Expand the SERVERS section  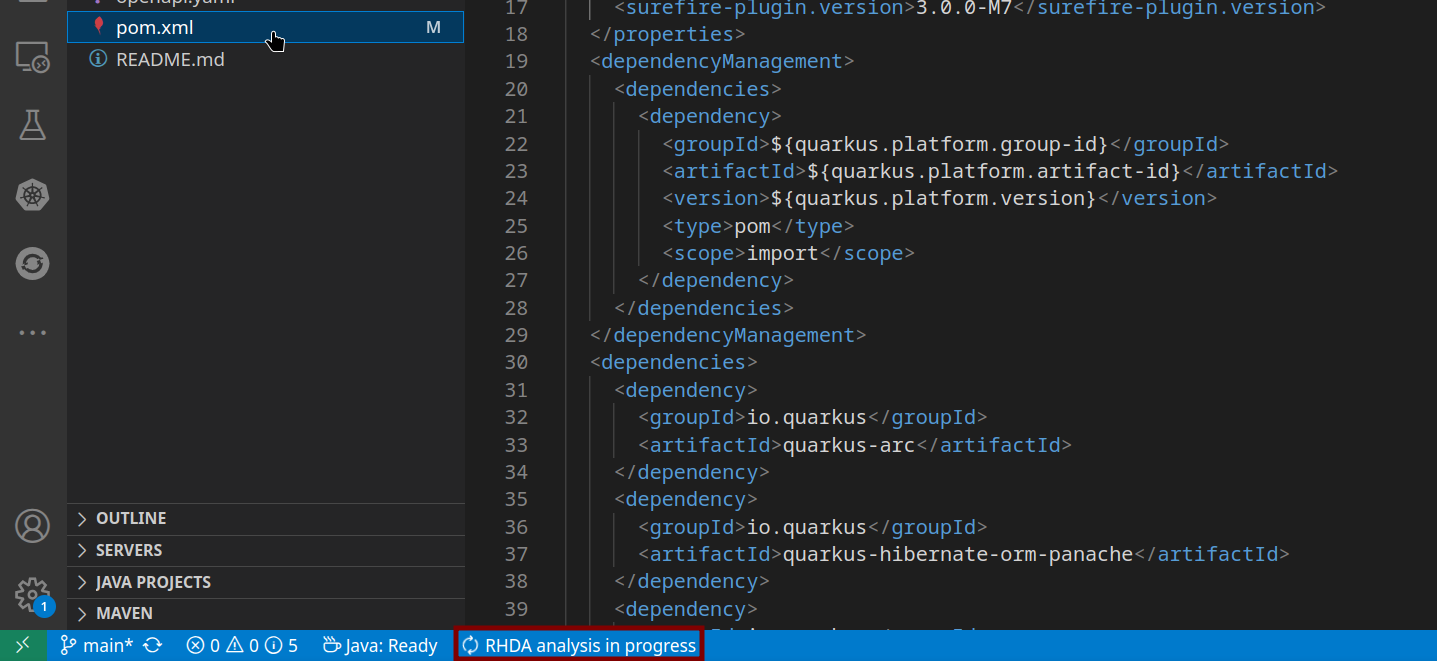point(129,550)
